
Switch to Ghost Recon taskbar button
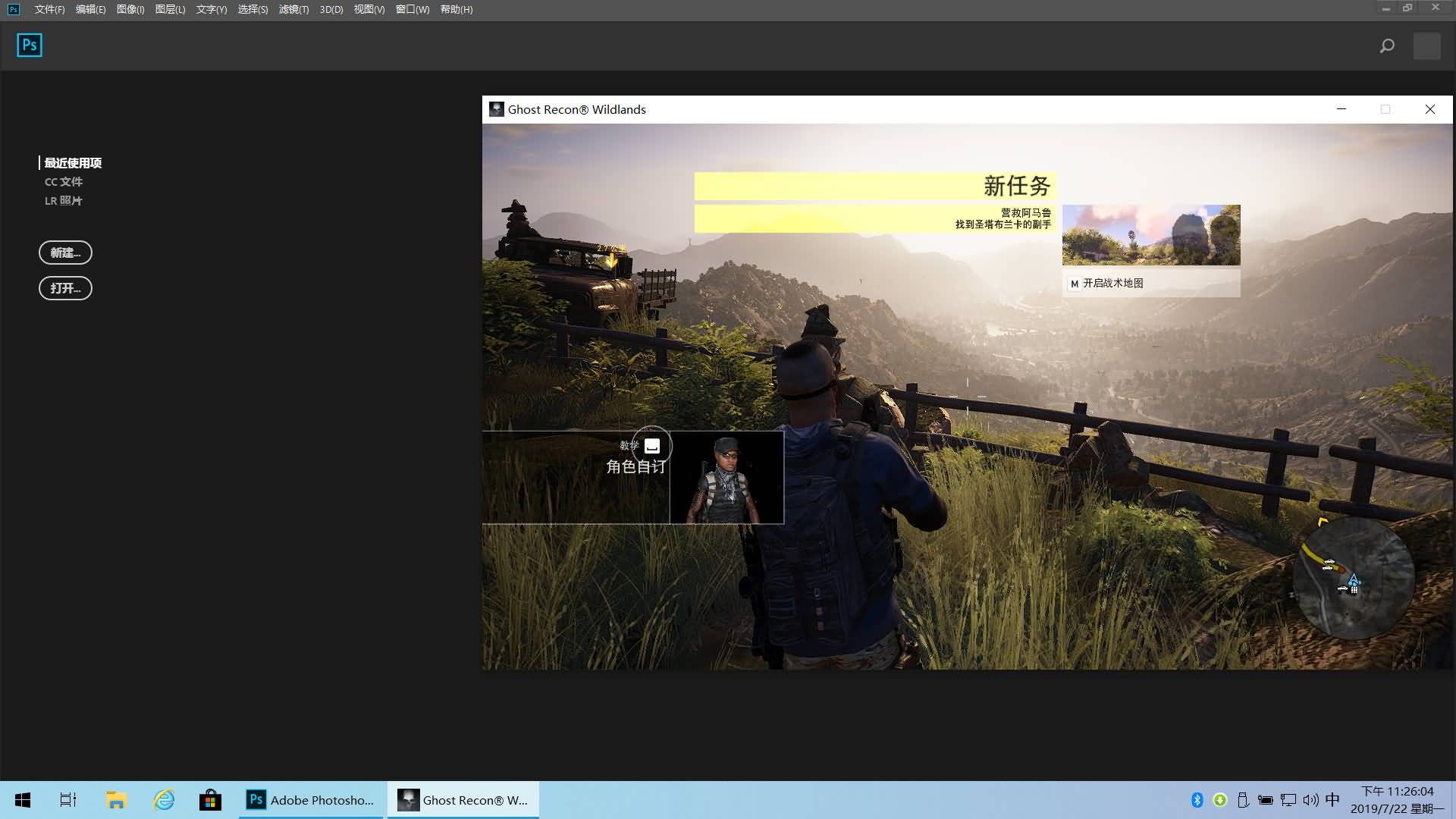click(463, 800)
